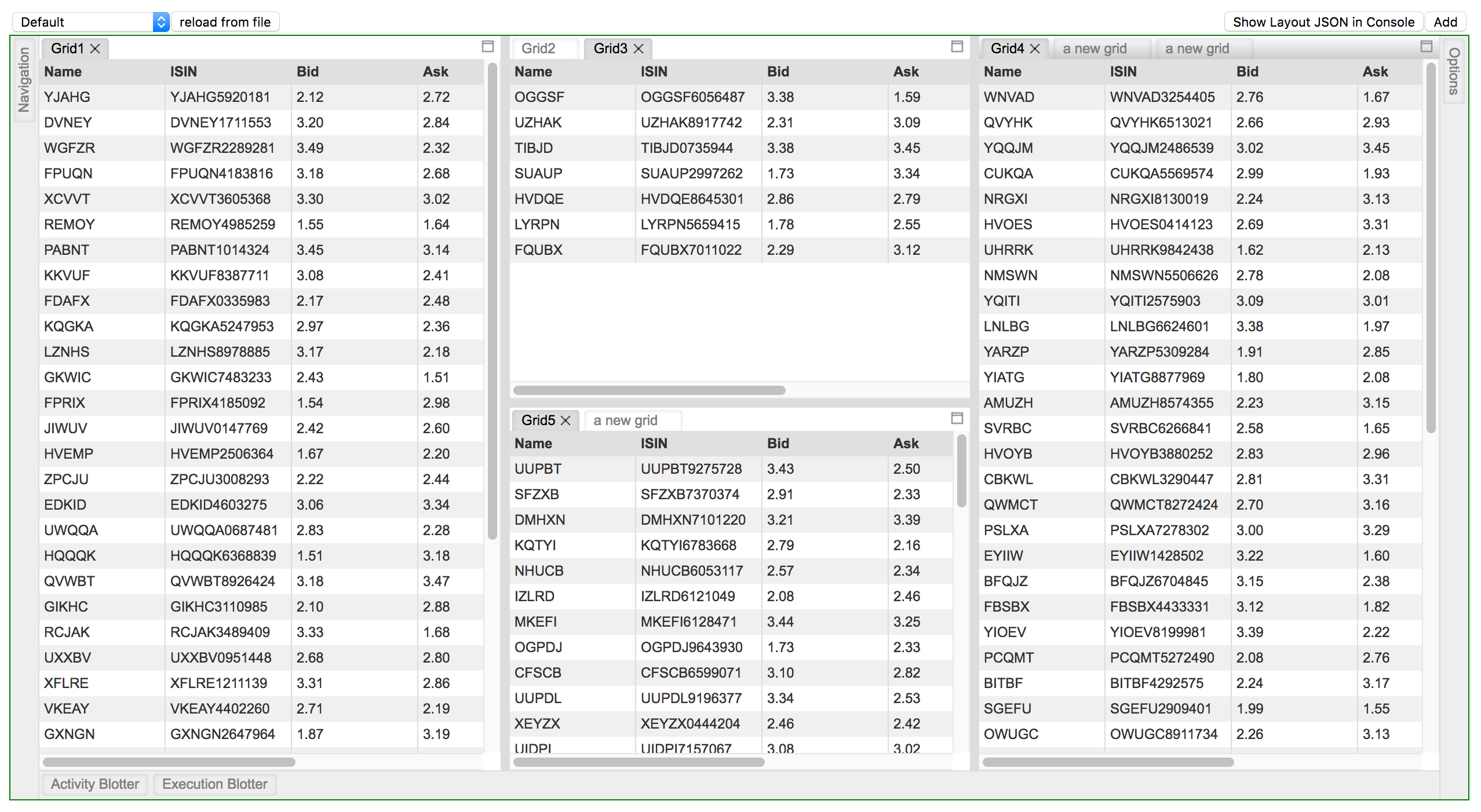Open the Execution Blotter bottom tab
This screenshot has height=812, width=1481.
(215, 784)
